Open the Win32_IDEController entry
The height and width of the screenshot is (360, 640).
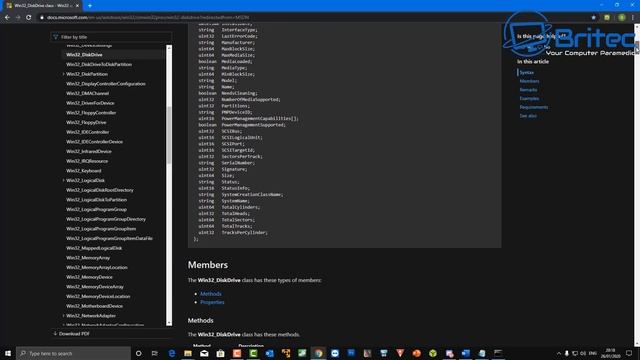click(87, 132)
